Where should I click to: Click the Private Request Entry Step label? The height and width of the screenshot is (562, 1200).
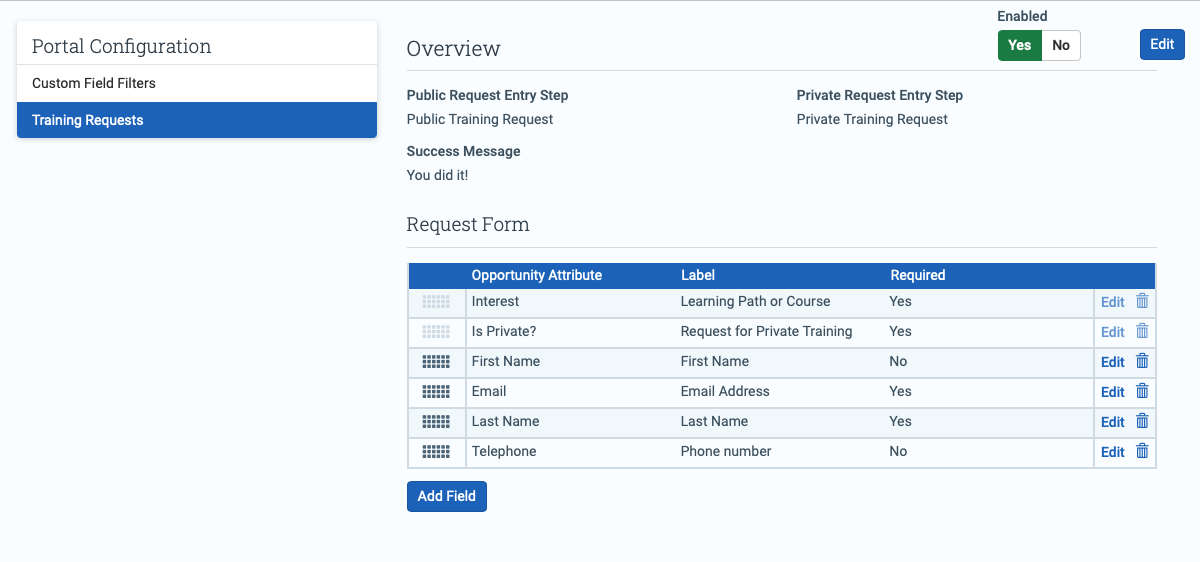click(880, 95)
